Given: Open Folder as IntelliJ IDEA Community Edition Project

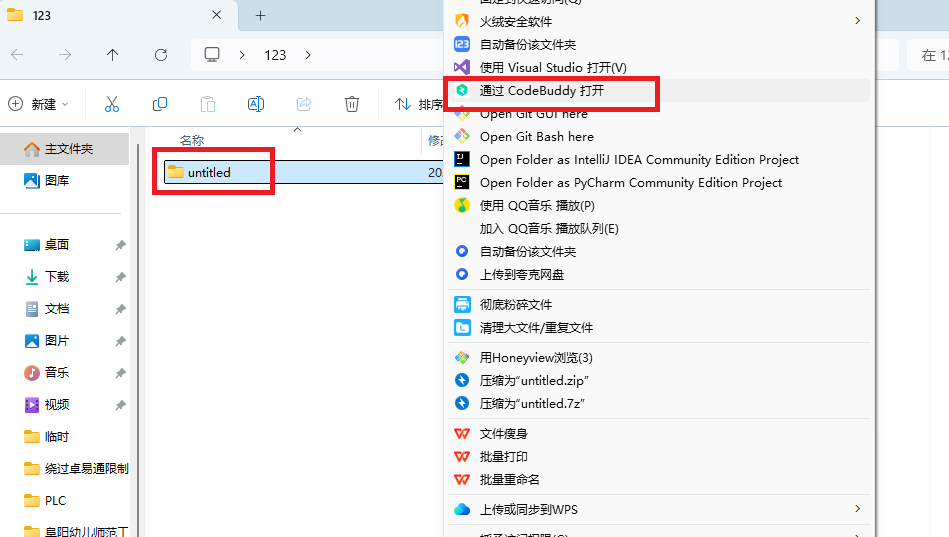Looking at the screenshot, I should (x=658, y=159).
